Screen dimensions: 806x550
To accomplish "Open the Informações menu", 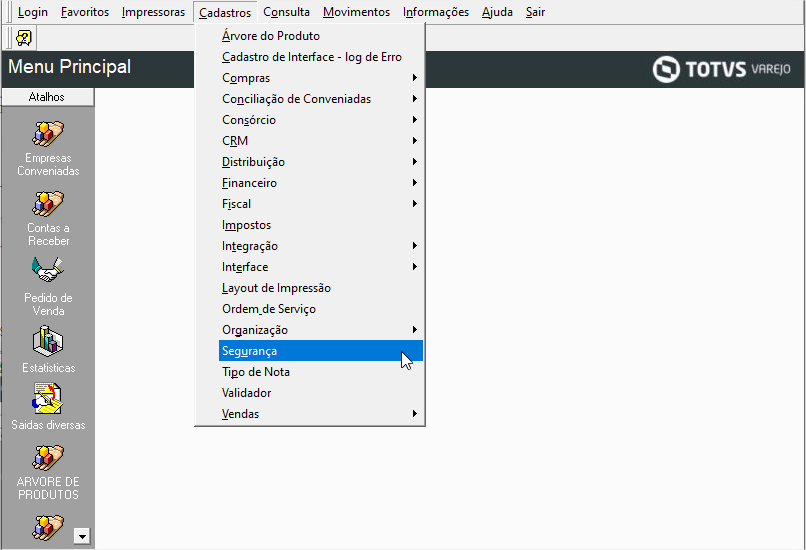I will pos(436,12).
